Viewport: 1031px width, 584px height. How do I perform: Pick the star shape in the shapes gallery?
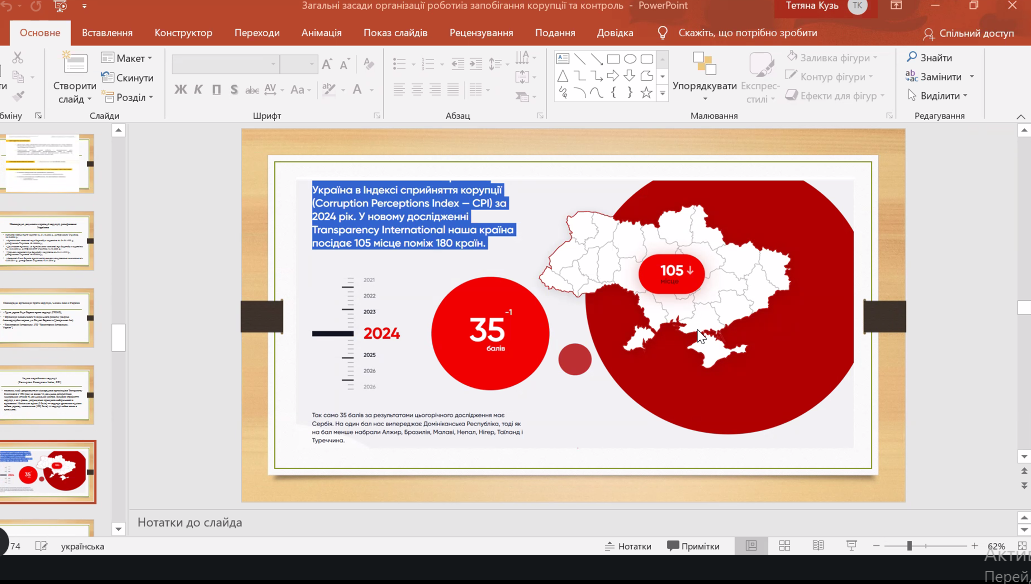647,93
